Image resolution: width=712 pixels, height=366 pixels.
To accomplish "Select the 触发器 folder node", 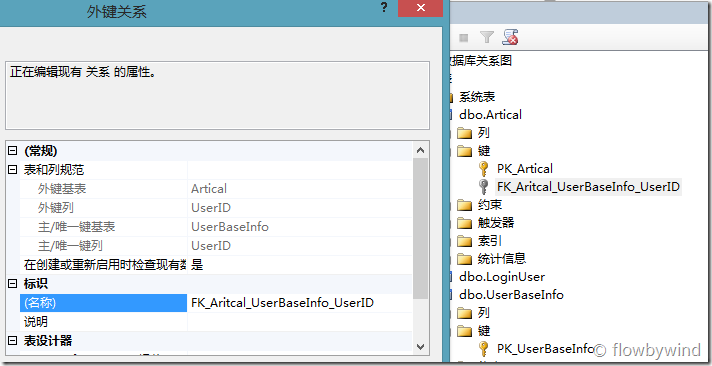I will click(x=496, y=223).
